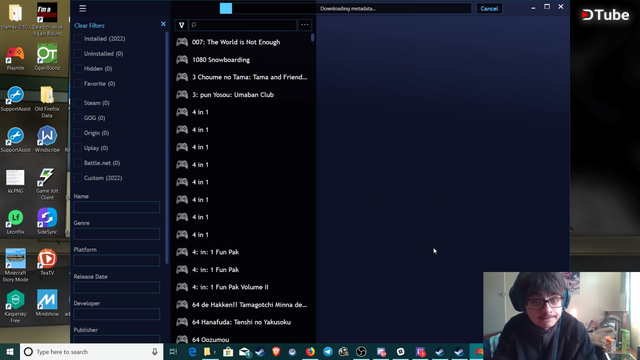Open the three-dots view options menu
Viewport: 640px width, 360px height.
pos(305,25)
